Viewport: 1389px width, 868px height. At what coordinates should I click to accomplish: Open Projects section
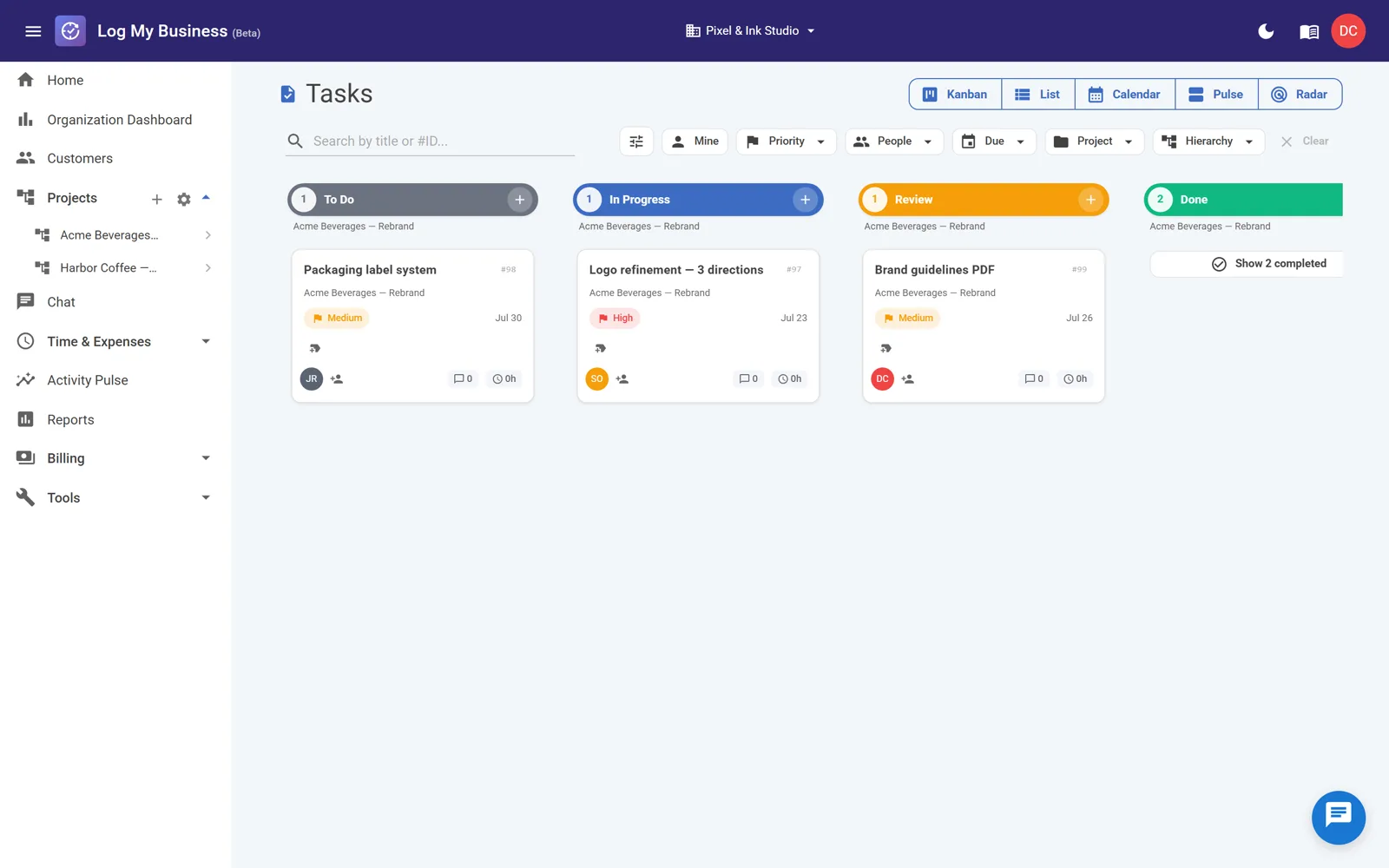[72, 198]
